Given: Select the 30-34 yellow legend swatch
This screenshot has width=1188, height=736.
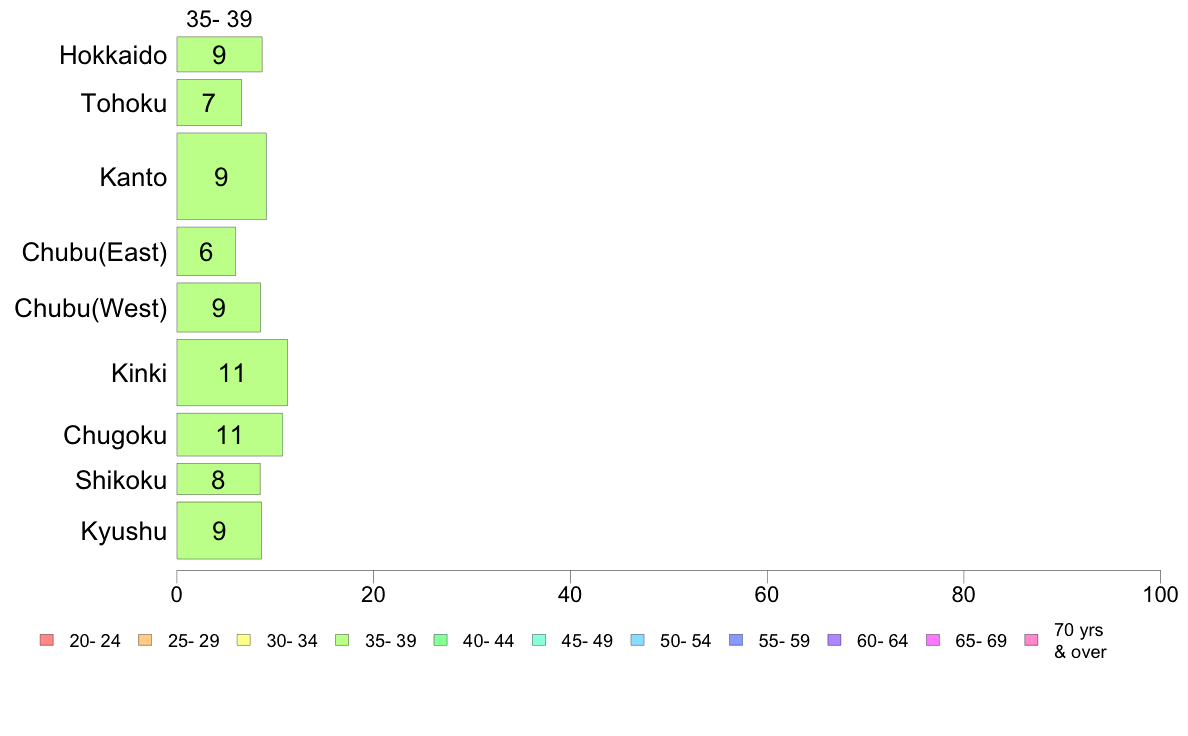Looking at the screenshot, I should tap(243, 641).
